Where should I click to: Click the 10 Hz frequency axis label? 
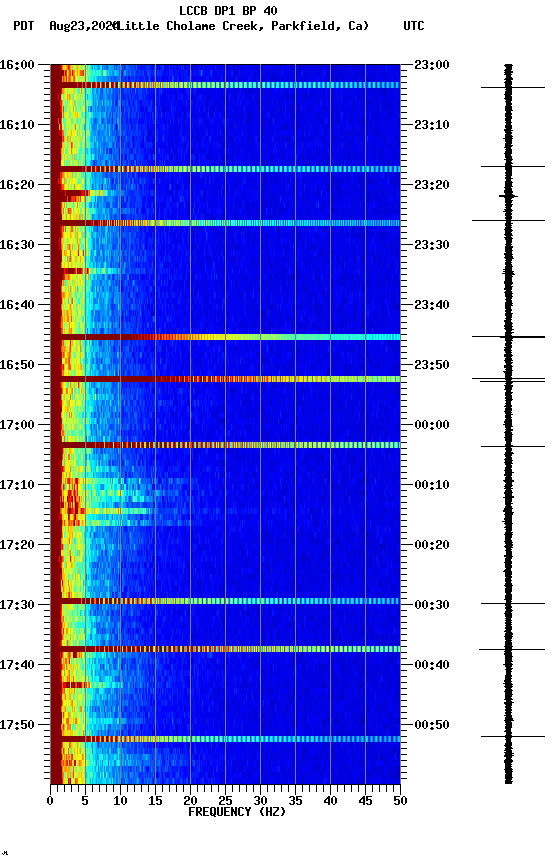click(x=120, y=801)
